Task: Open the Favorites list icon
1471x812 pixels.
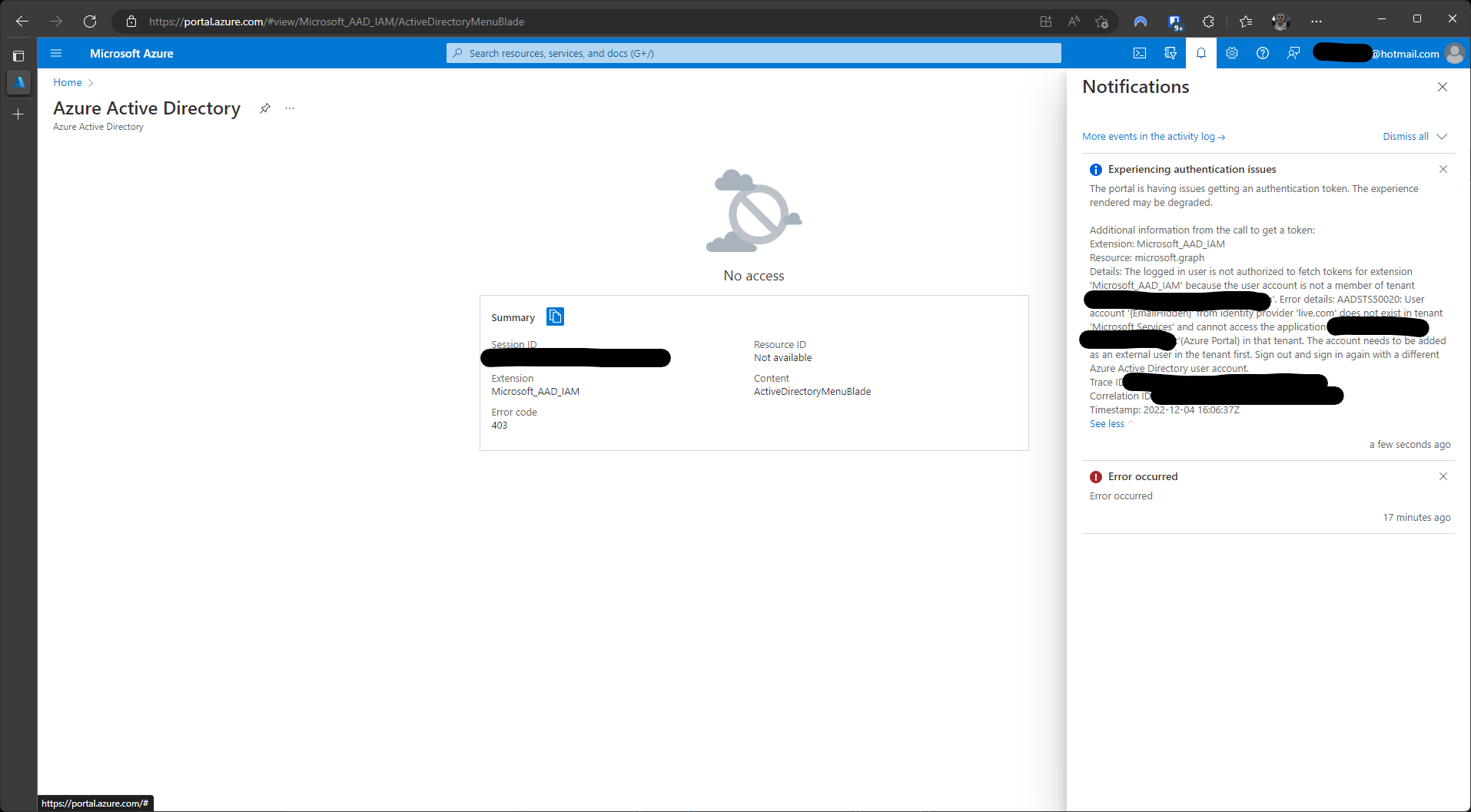Action: (x=1246, y=22)
